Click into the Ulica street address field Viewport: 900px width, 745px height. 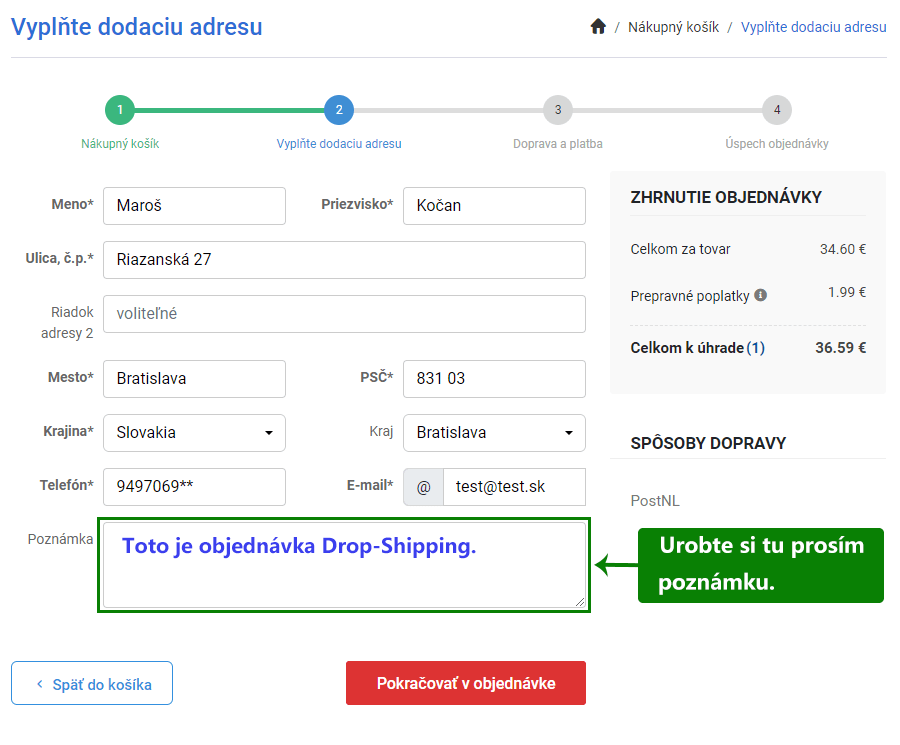344,260
